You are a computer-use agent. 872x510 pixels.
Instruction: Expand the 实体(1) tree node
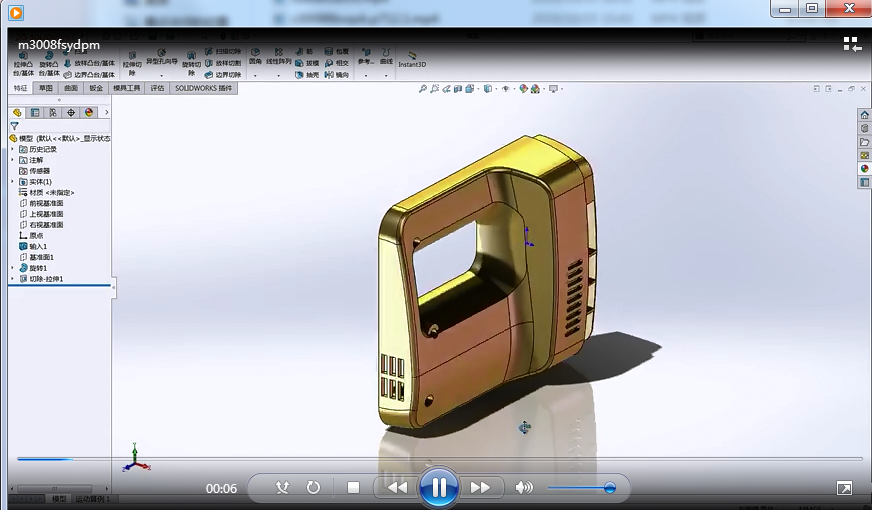12,181
